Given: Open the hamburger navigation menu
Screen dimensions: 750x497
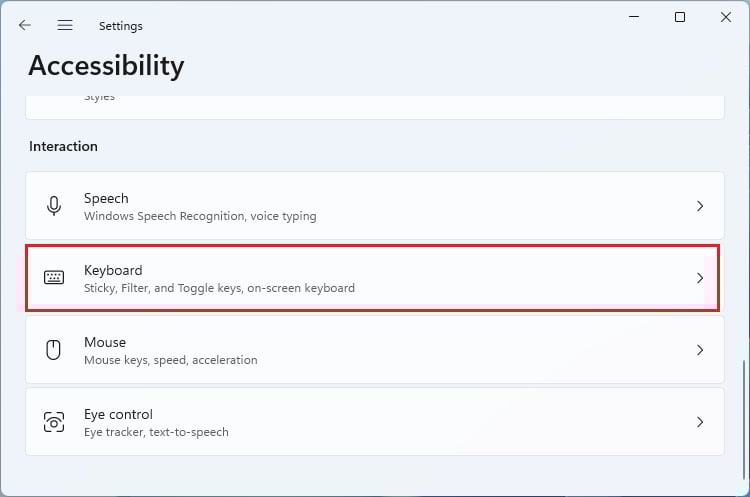Looking at the screenshot, I should [65, 25].
